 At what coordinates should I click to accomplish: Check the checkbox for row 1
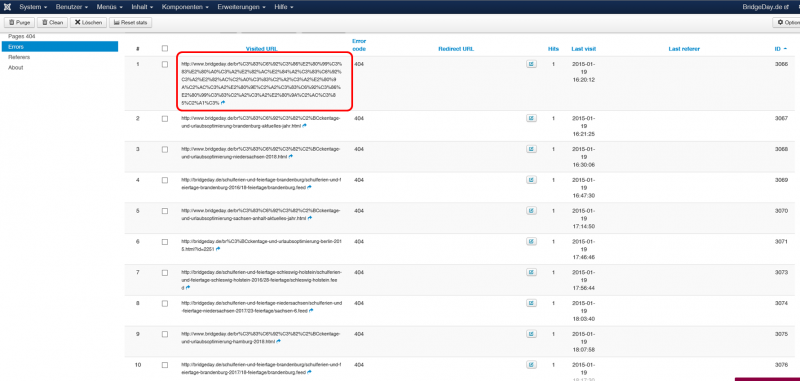164,65
